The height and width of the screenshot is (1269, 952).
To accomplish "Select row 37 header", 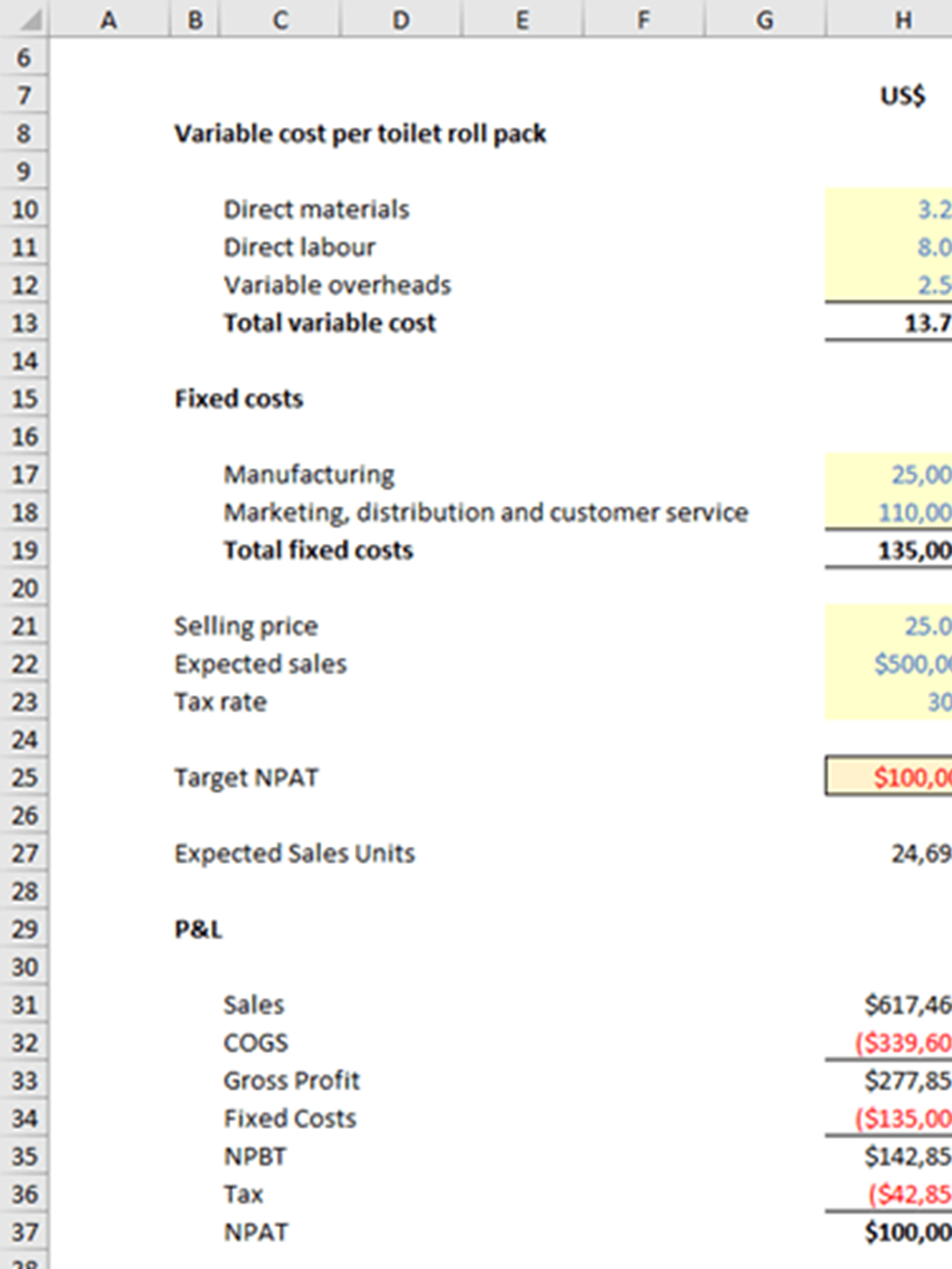I will [24, 1232].
